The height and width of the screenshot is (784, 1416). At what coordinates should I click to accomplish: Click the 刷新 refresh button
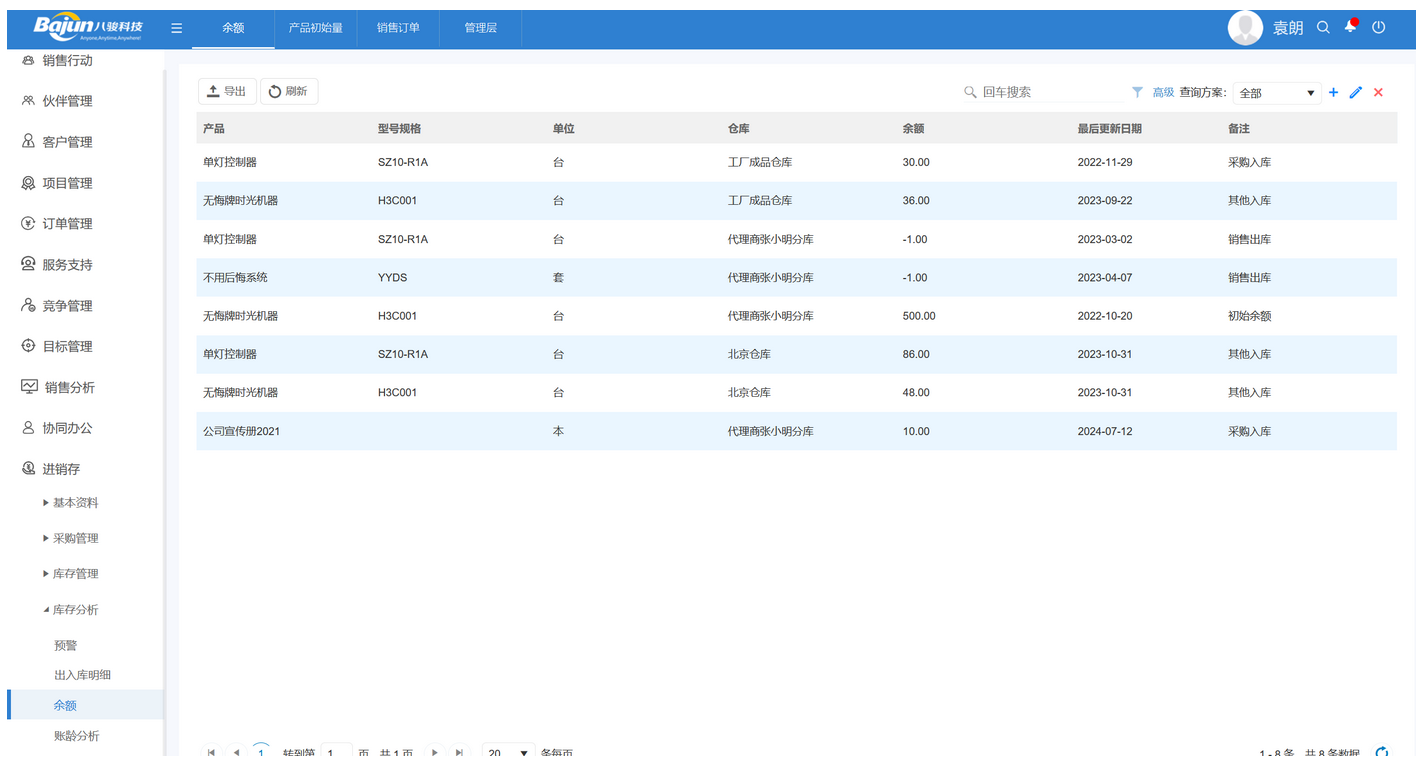289,91
